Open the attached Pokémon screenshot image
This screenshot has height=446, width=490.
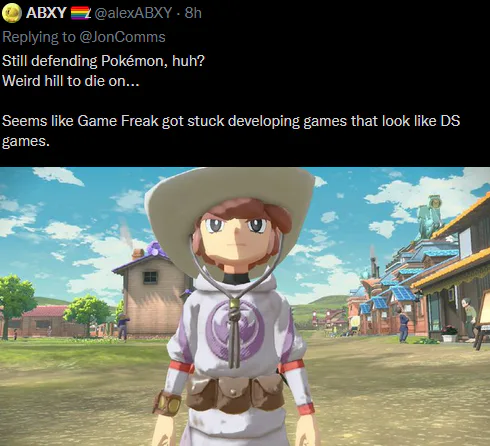(245, 306)
